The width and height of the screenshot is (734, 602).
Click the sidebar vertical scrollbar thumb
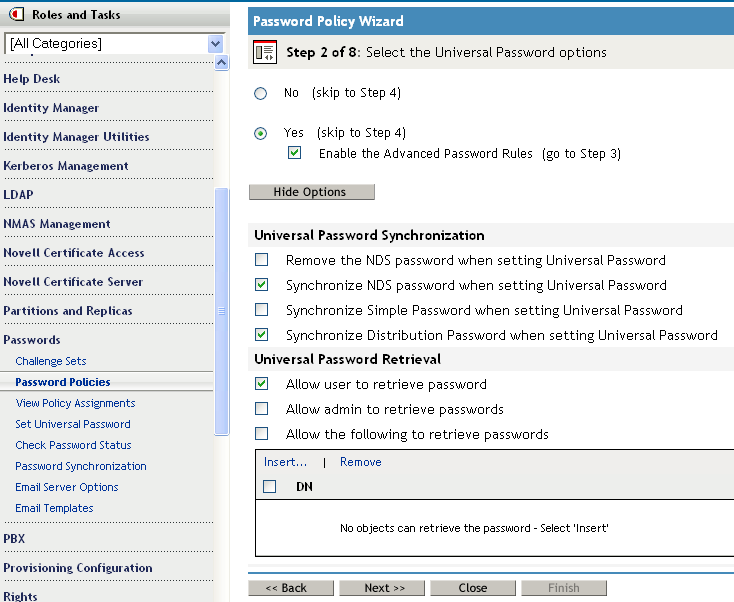[221, 311]
